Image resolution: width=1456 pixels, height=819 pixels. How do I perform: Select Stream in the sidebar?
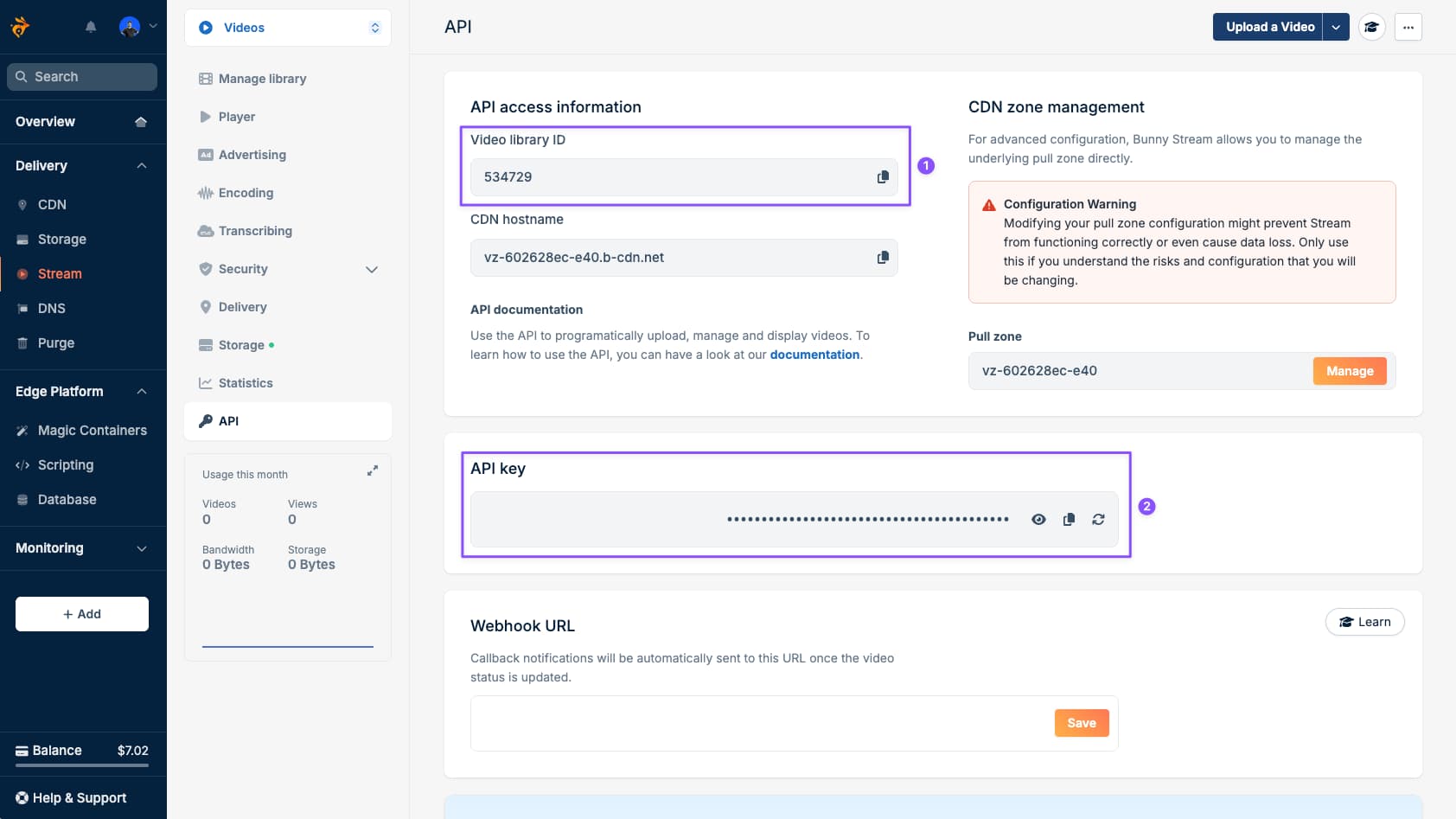coord(60,273)
